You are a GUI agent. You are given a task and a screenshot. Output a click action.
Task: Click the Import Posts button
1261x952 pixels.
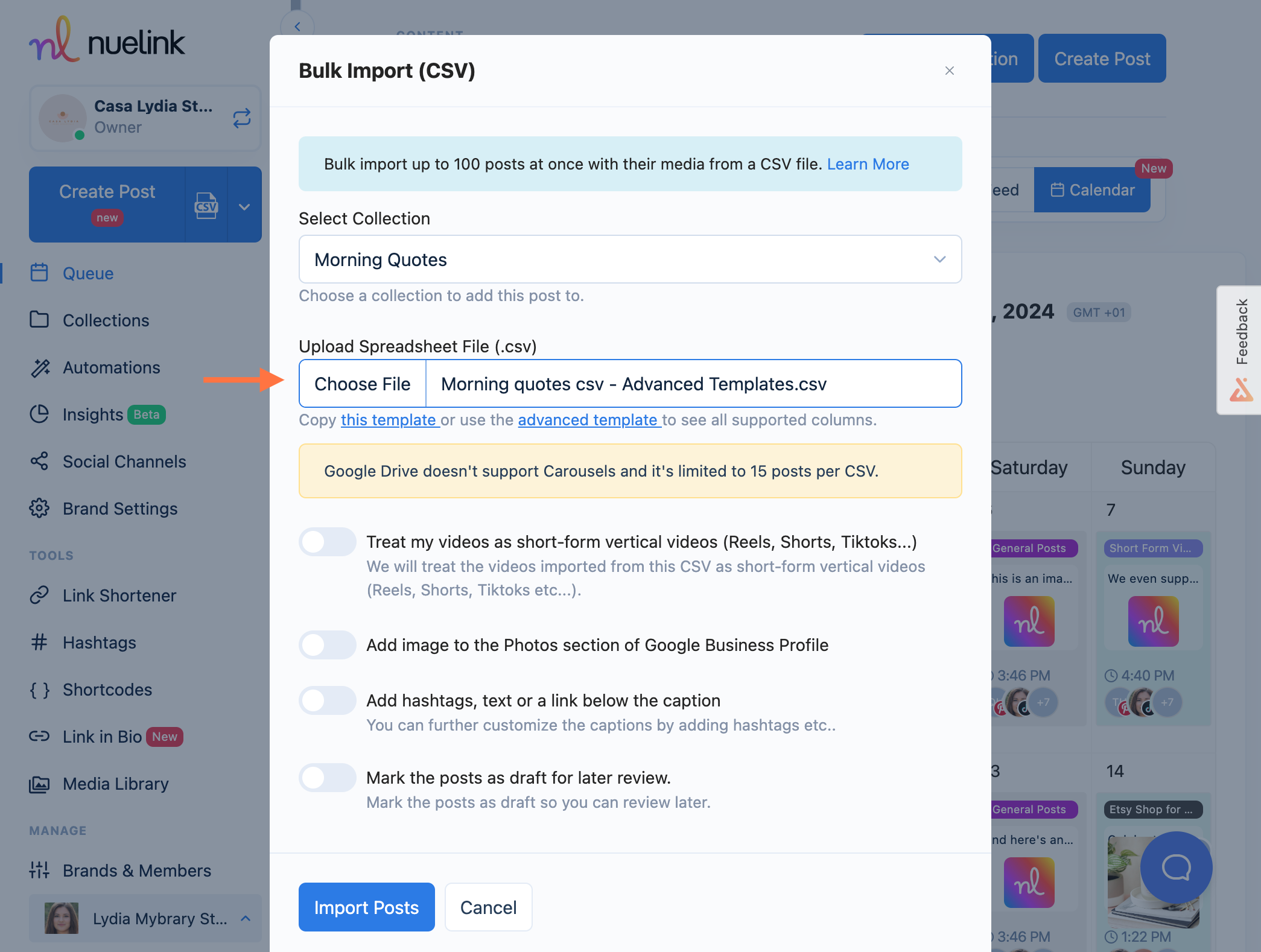point(366,907)
